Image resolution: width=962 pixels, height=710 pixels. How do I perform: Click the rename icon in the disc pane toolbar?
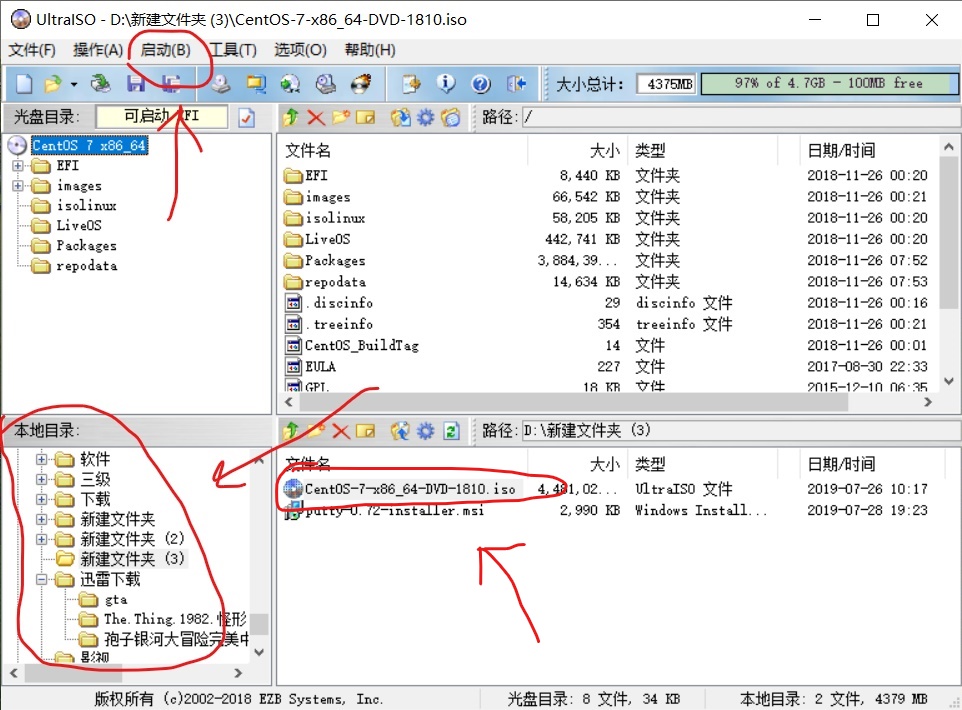point(365,117)
